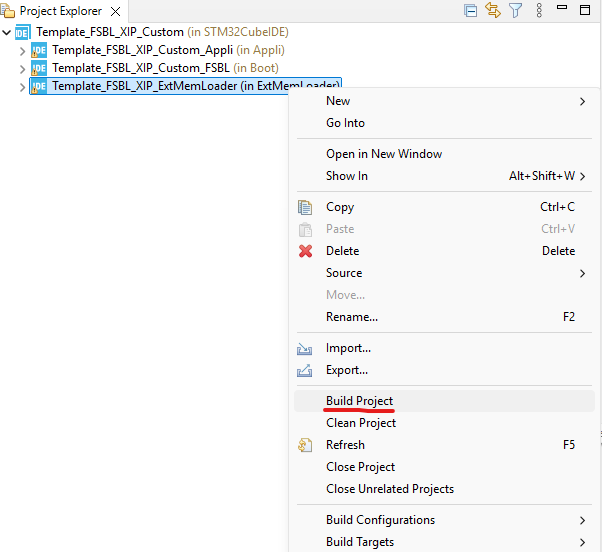Close the Project Explorer tab
The image size is (602, 552).
[115, 12]
